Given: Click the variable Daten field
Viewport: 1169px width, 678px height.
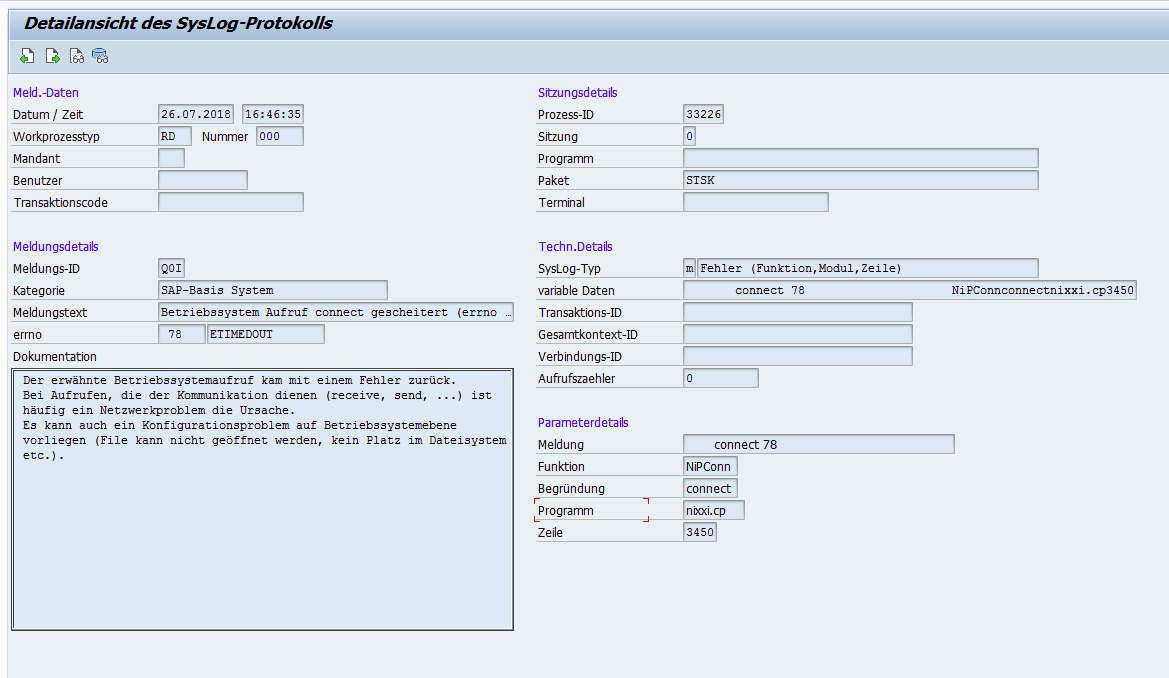Looking at the screenshot, I should 910,290.
